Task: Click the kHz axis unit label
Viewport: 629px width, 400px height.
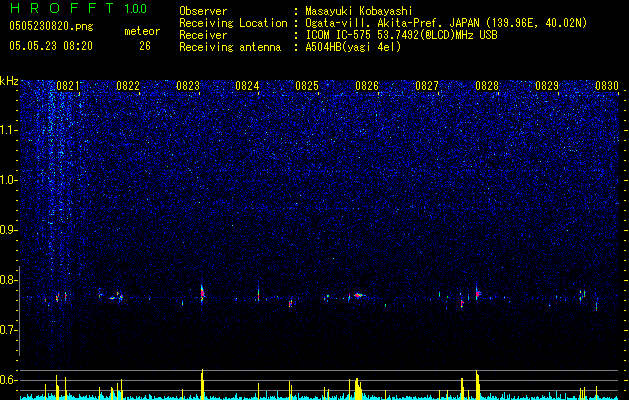Action: point(9,81)
